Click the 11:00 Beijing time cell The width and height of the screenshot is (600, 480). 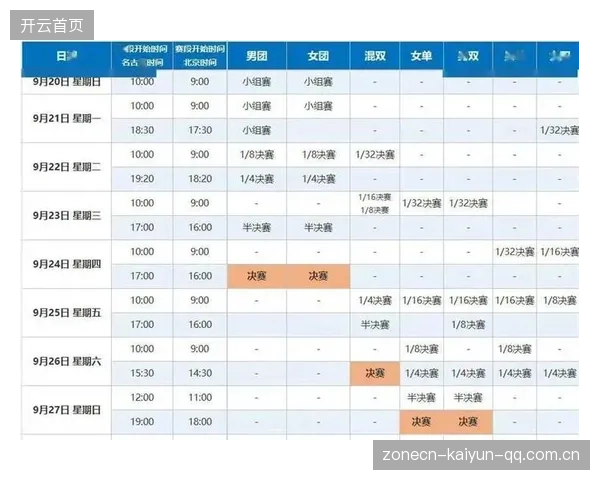pyautogui.click(x=200, y=398)
